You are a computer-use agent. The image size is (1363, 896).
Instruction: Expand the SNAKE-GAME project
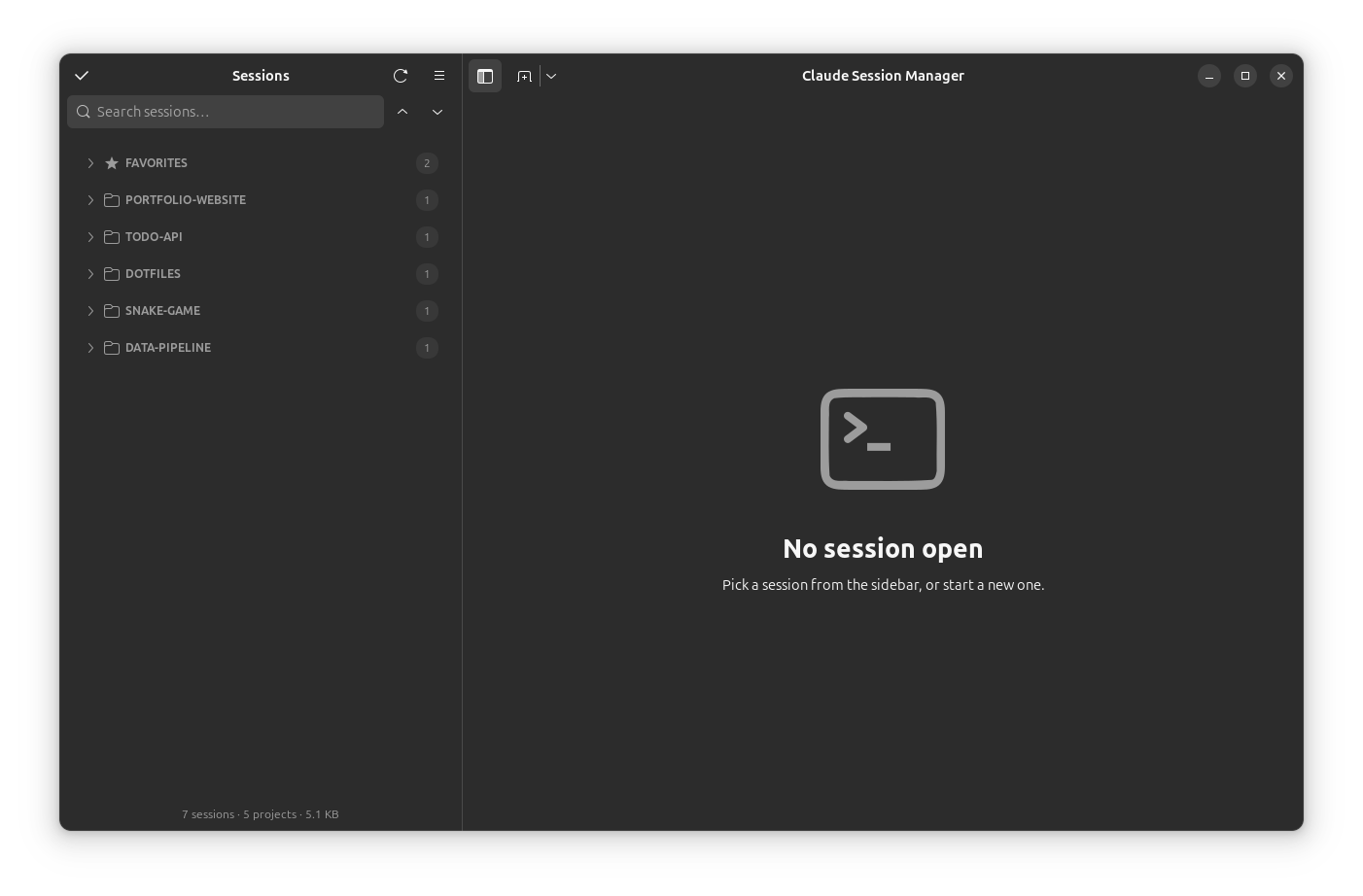pyautogui.click(x=90, y=311)
